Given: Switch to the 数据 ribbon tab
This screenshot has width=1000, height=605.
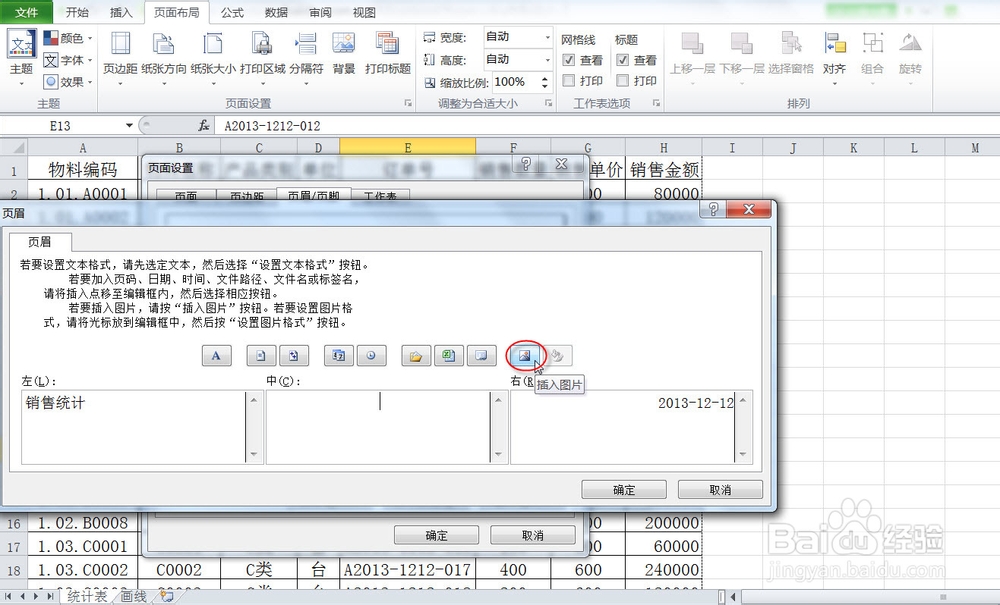Looking at the screenshot, I should click(x=276, y=12).
